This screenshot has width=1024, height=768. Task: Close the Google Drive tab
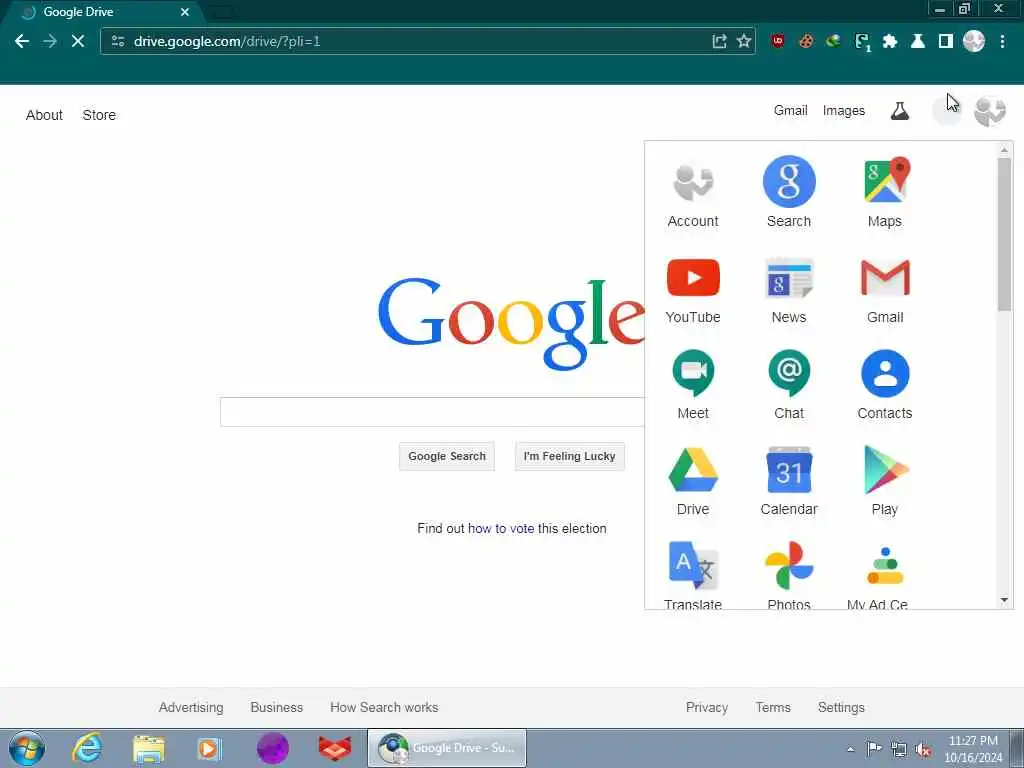pos(185,12)
